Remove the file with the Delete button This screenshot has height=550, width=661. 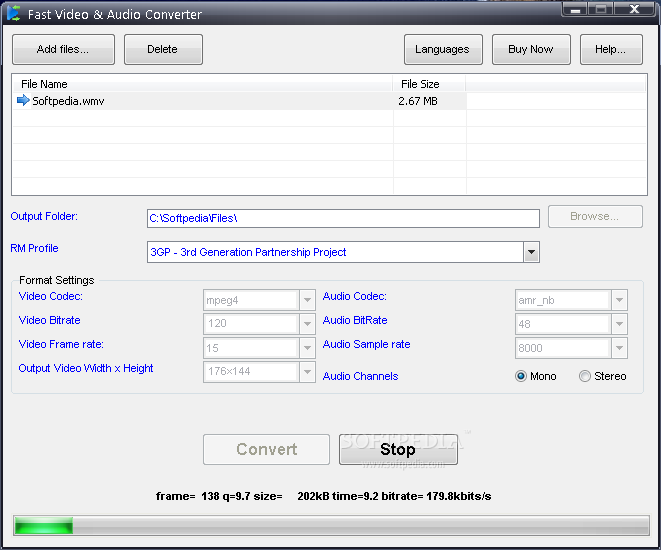point(163,49)
